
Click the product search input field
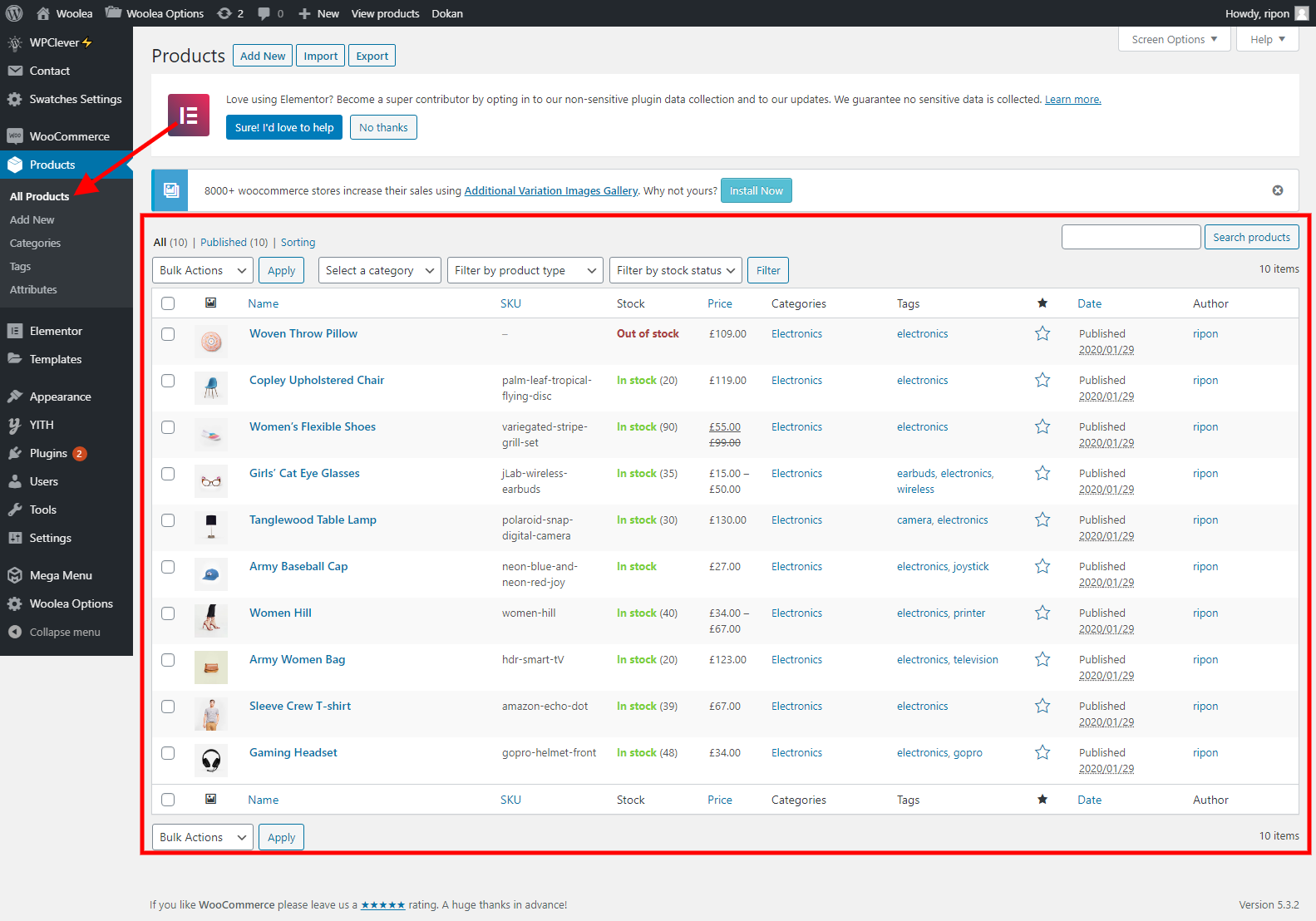(x=1131, y=237)
